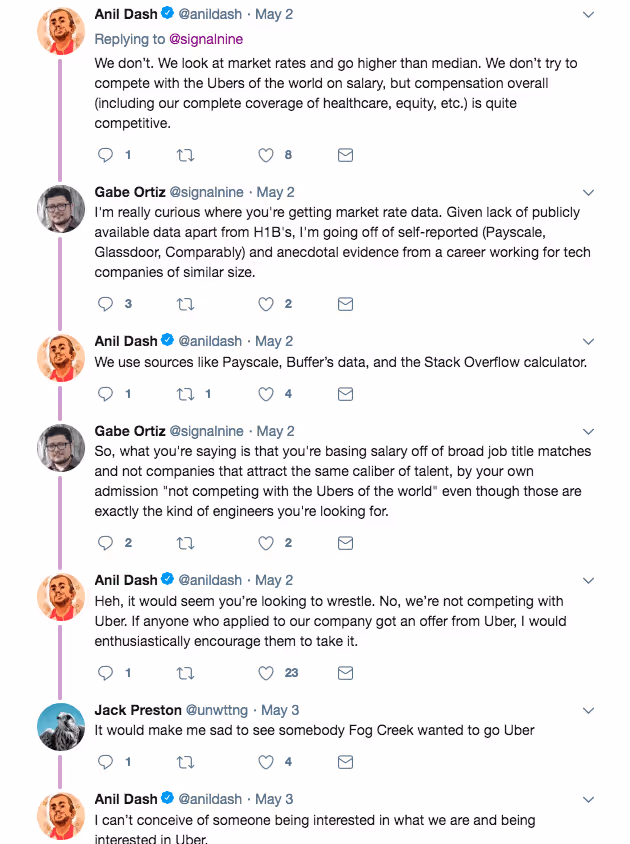Open the share message icon on the wrestle tweet
Screen dimensions: 630x844
point(345,673)
